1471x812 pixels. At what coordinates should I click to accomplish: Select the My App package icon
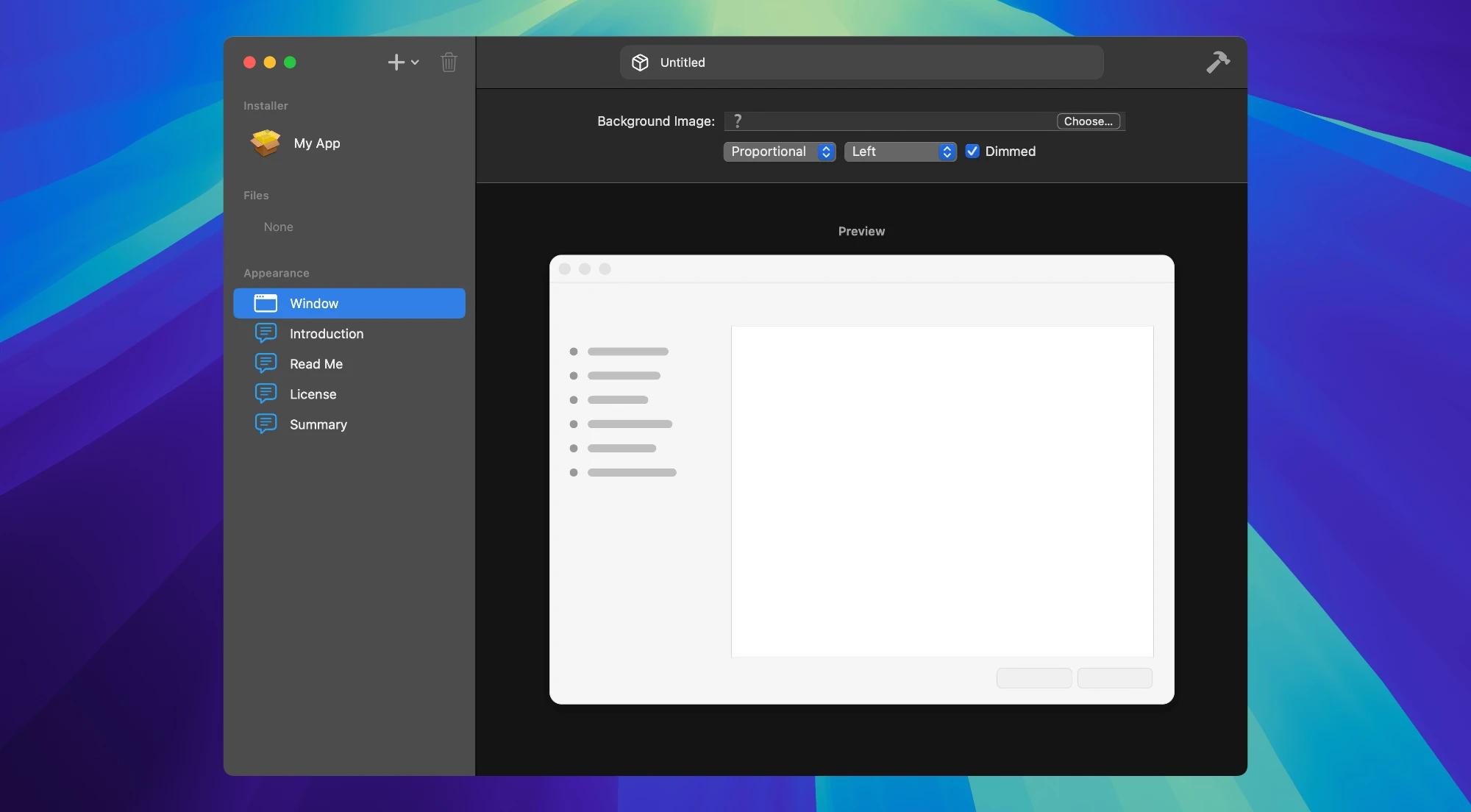point(265,143)
